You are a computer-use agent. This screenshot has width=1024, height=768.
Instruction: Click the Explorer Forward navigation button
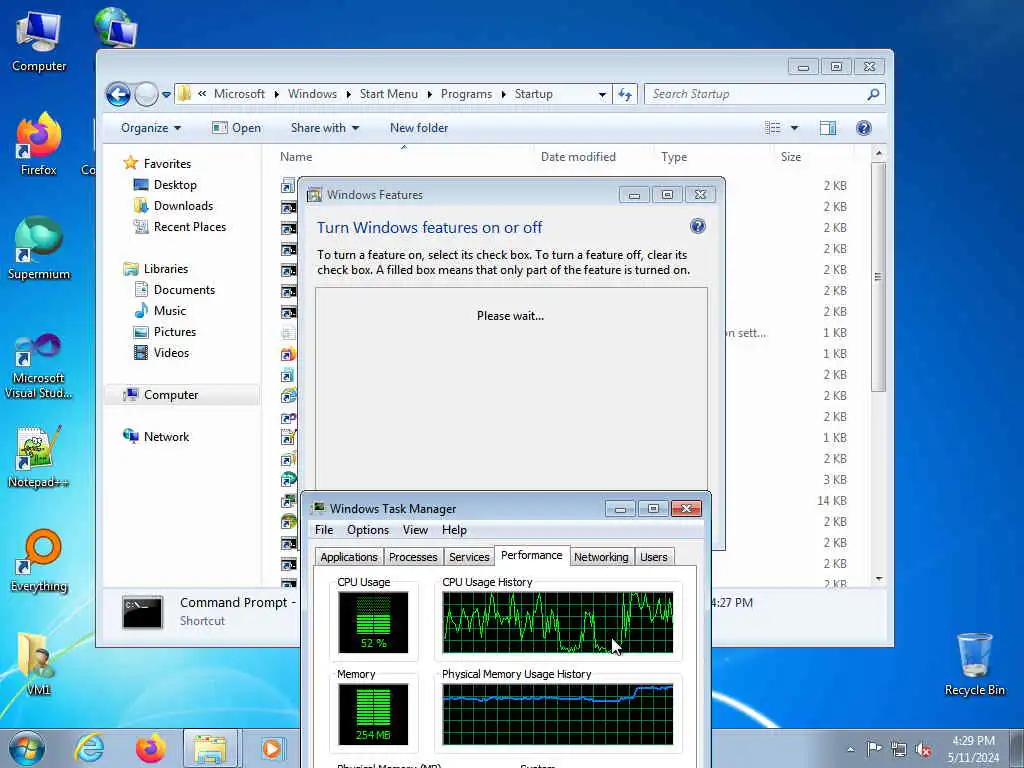tap(146, 95)
